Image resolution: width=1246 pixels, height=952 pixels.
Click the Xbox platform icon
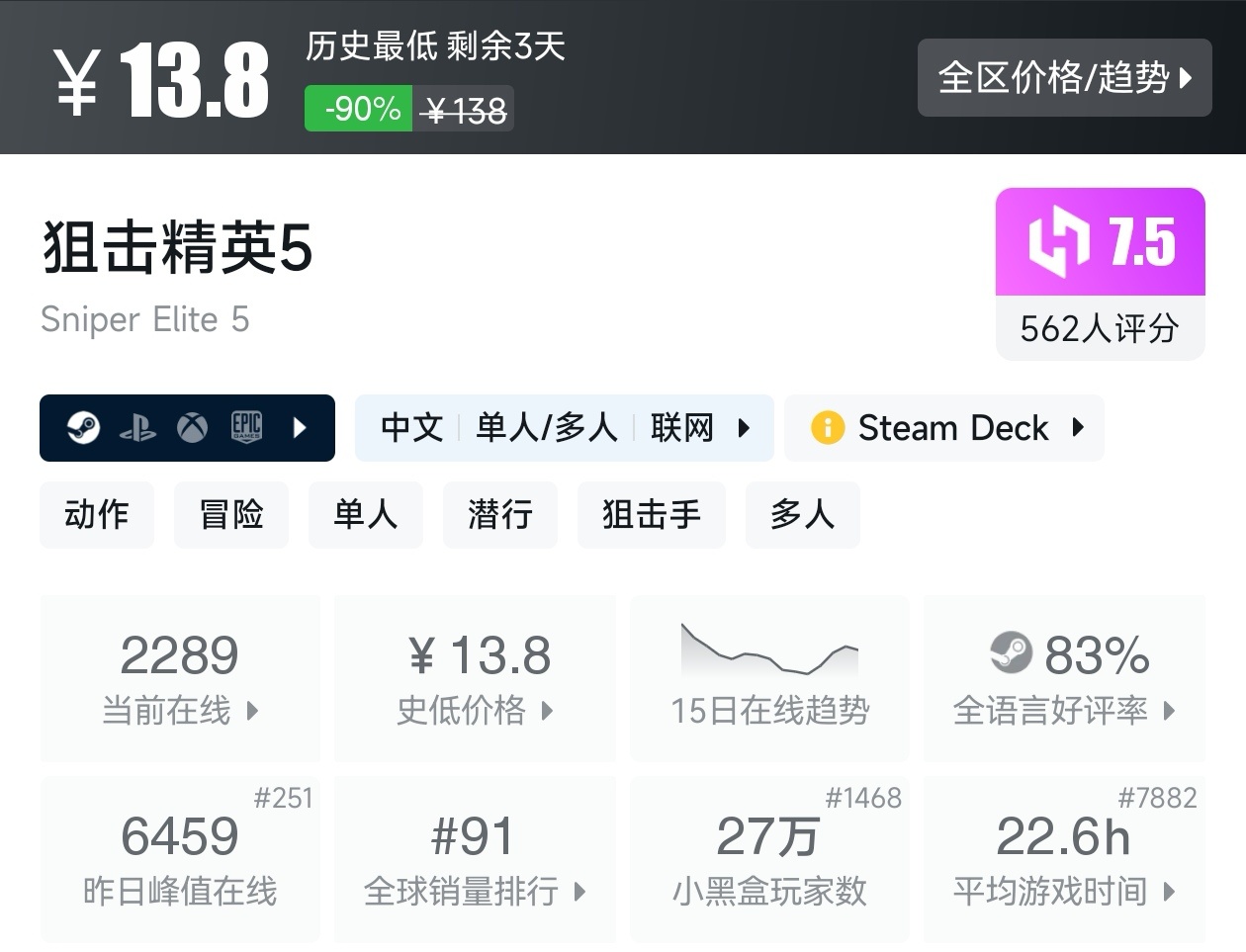[192, 428]
